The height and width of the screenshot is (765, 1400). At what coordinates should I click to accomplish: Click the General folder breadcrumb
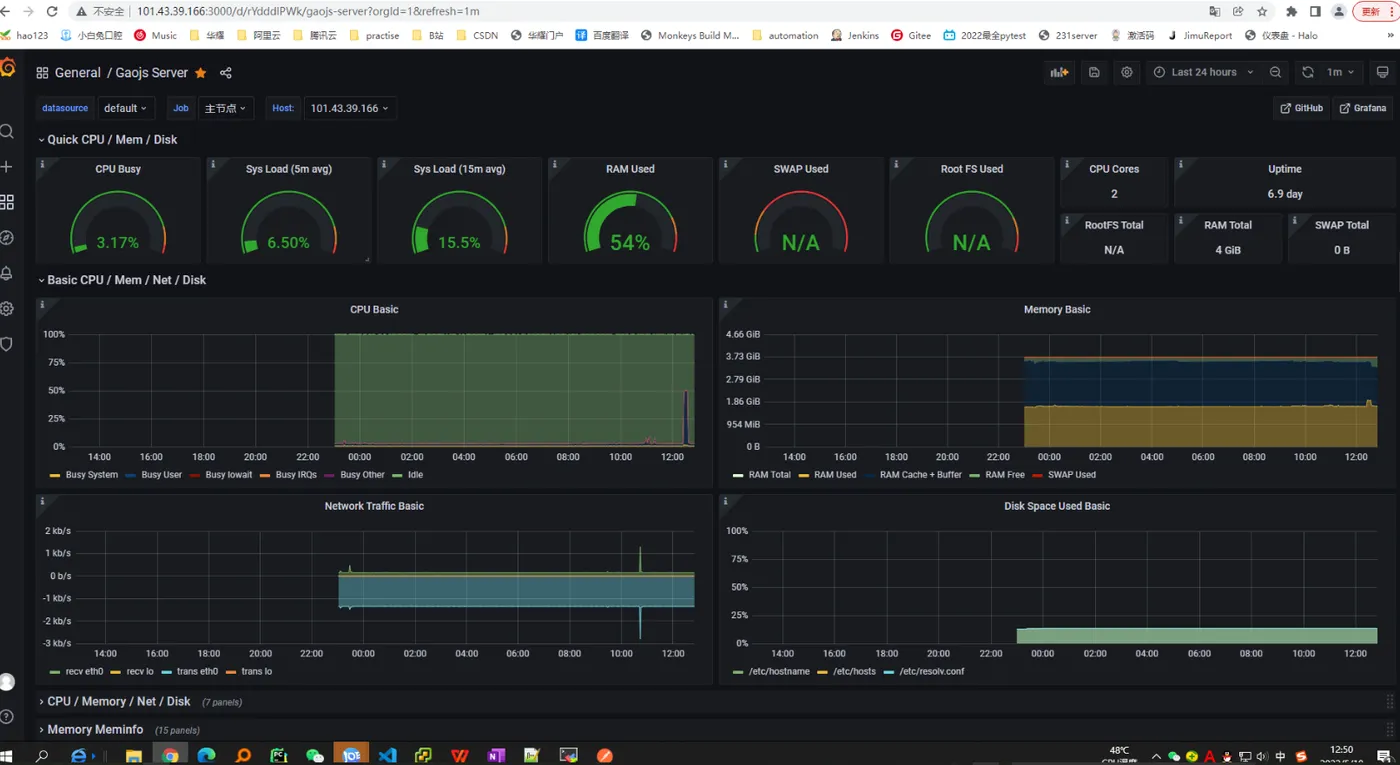77,73
